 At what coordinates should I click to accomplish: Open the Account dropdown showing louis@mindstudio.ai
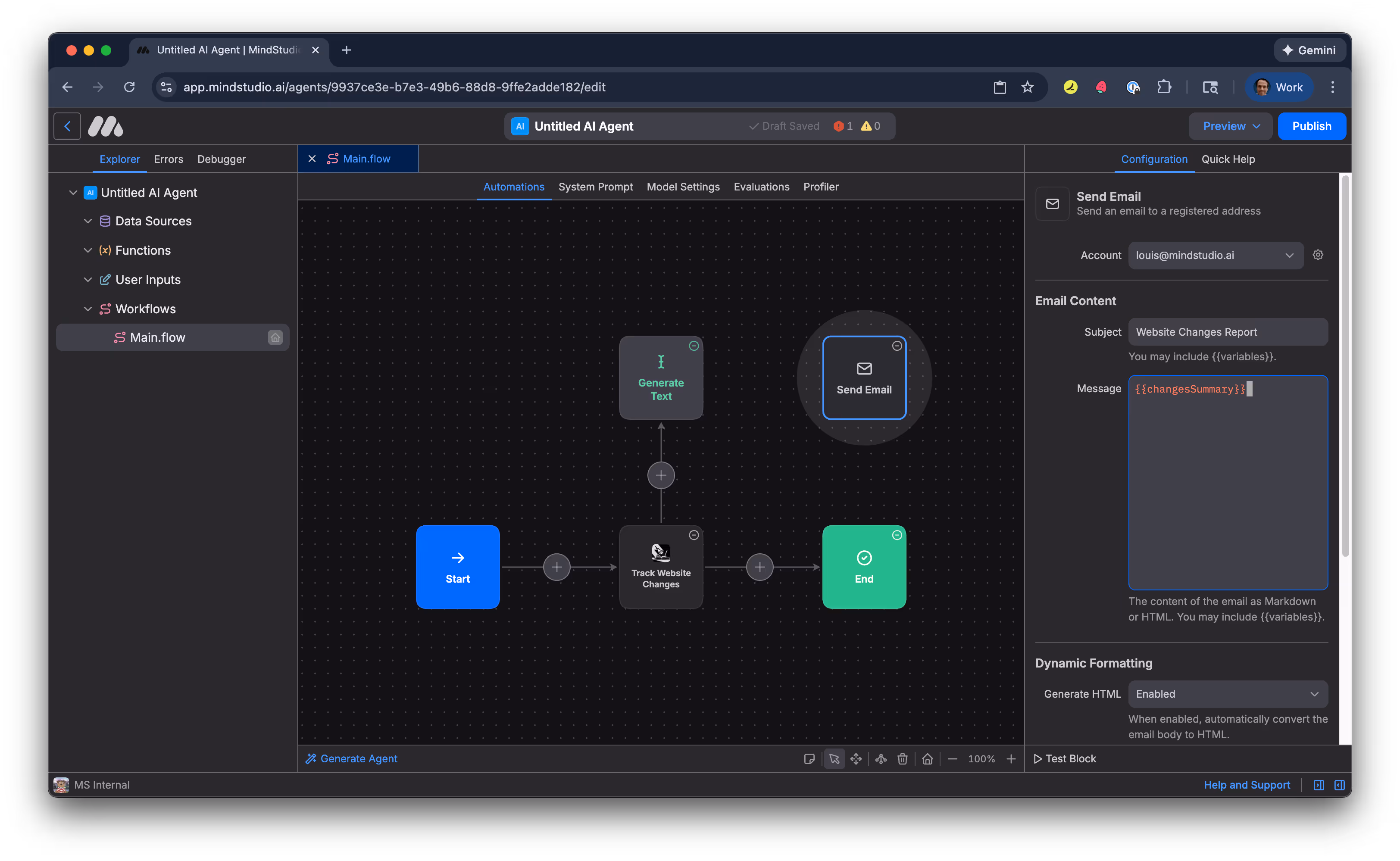pos(1215,255)
